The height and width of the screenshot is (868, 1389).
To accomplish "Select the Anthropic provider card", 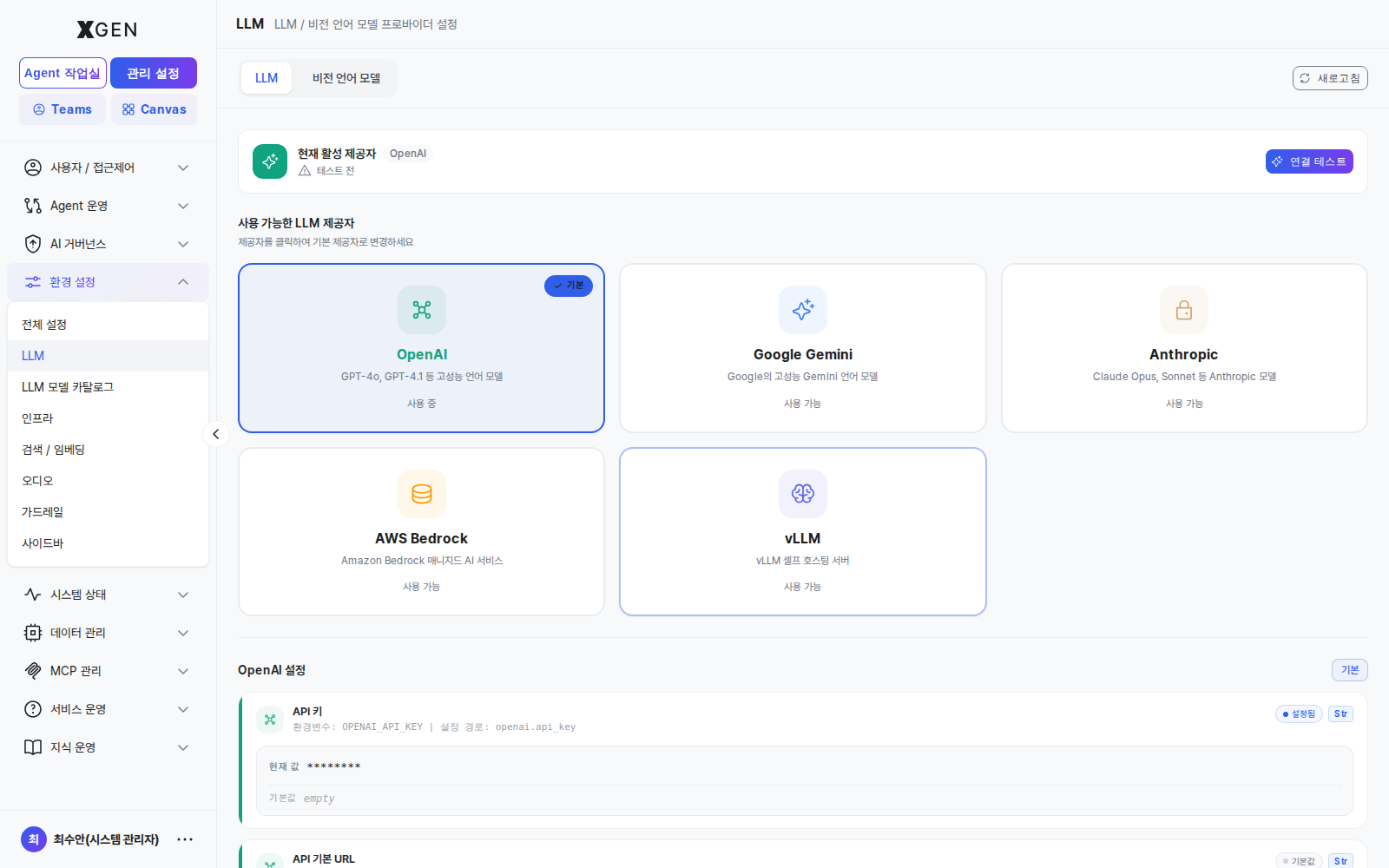I will (1184, 348).
